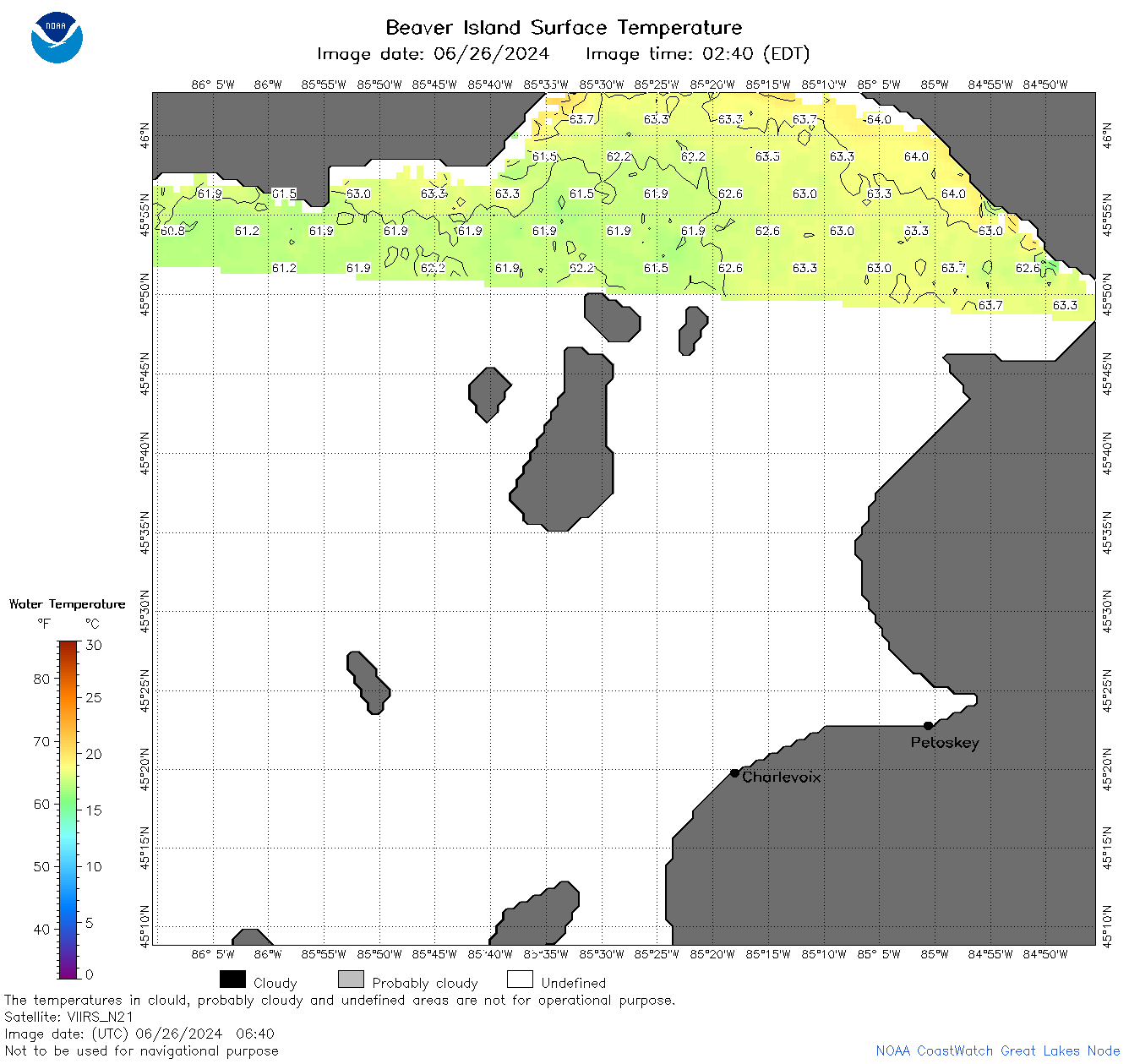
Task: Click the Water Temperature legend heading
Action: (67, 603)
